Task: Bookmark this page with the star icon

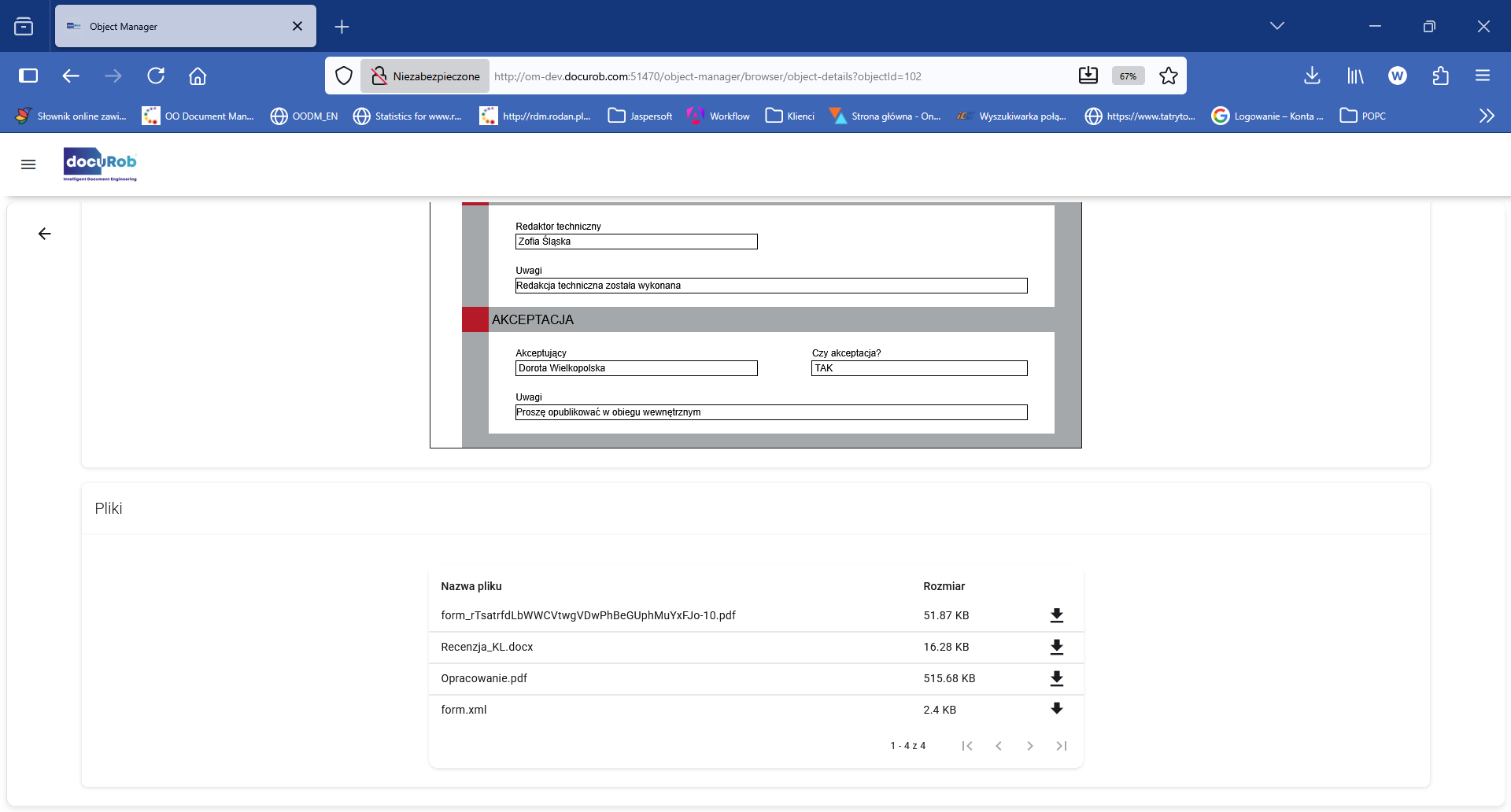Action: (1168, 76)
